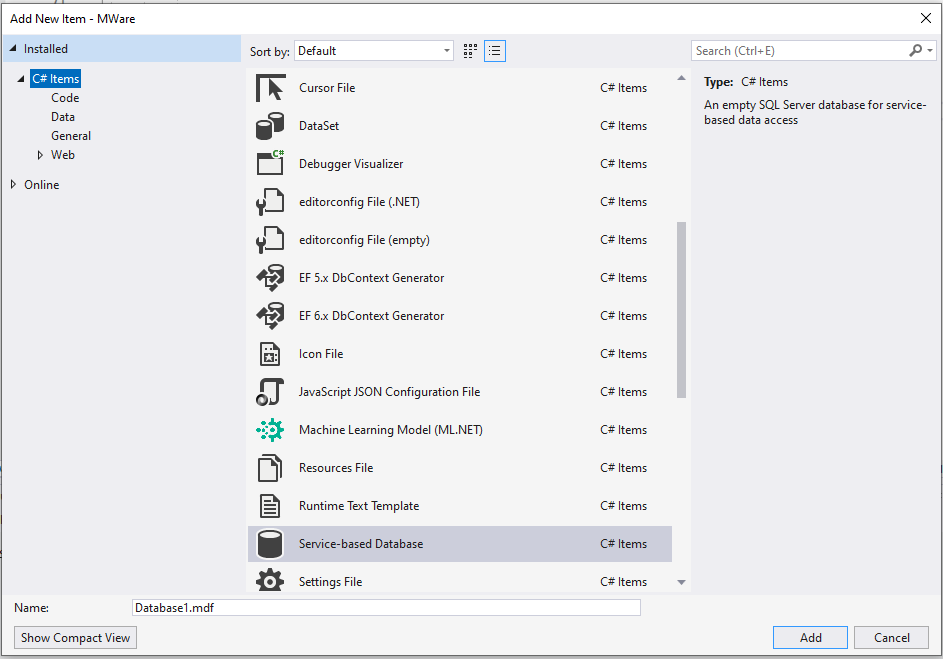Click the EF 5.x DbContext Generator icon

(270, 277)
